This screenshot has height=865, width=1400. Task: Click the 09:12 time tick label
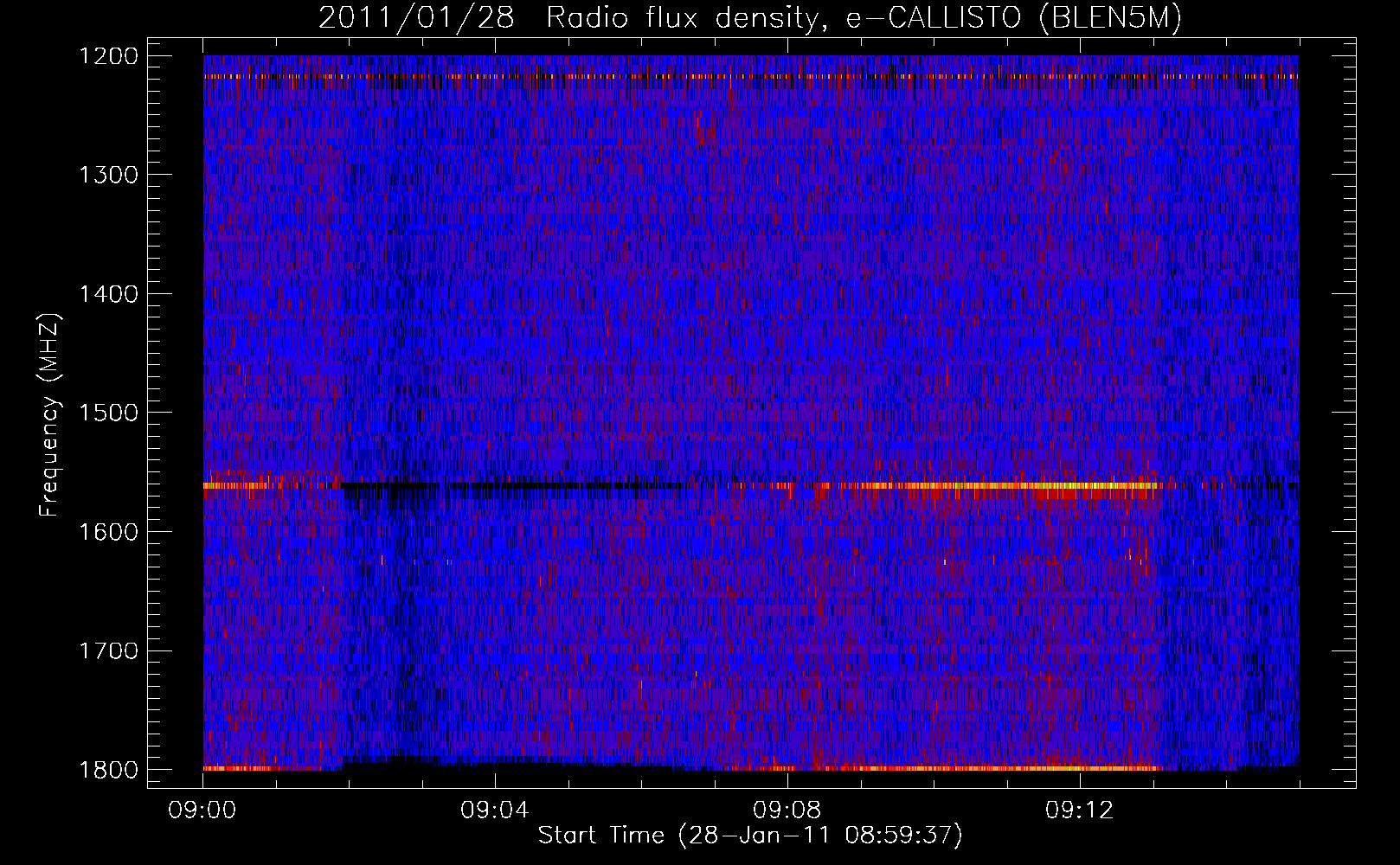point(1080,811)
